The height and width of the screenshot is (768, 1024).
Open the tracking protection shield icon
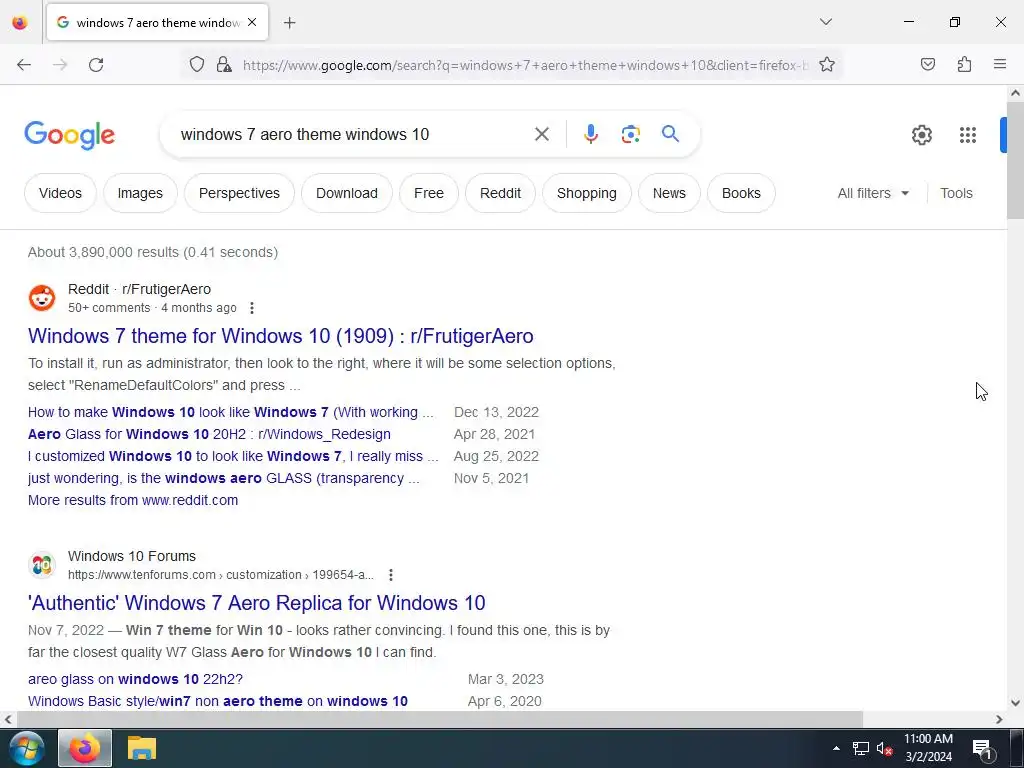point(197,65)
